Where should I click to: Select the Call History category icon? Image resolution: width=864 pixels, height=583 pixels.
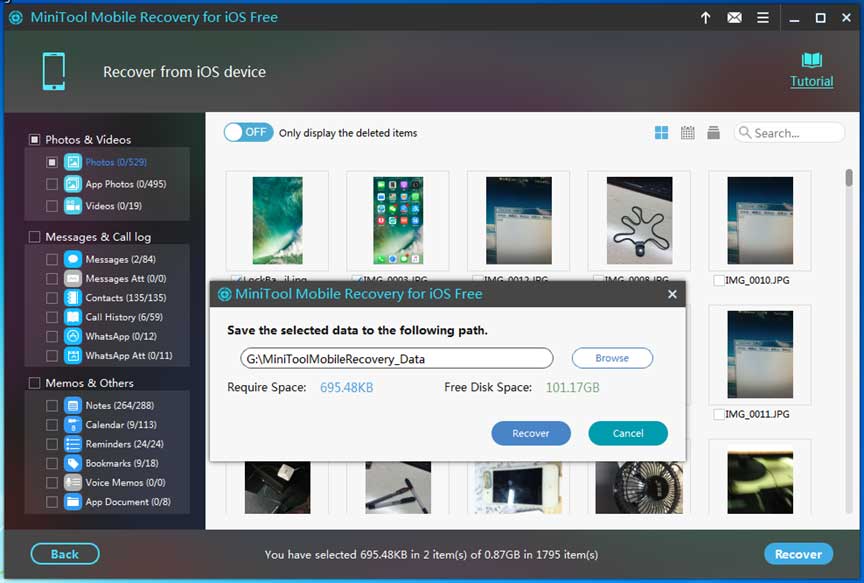click(73, 317)
